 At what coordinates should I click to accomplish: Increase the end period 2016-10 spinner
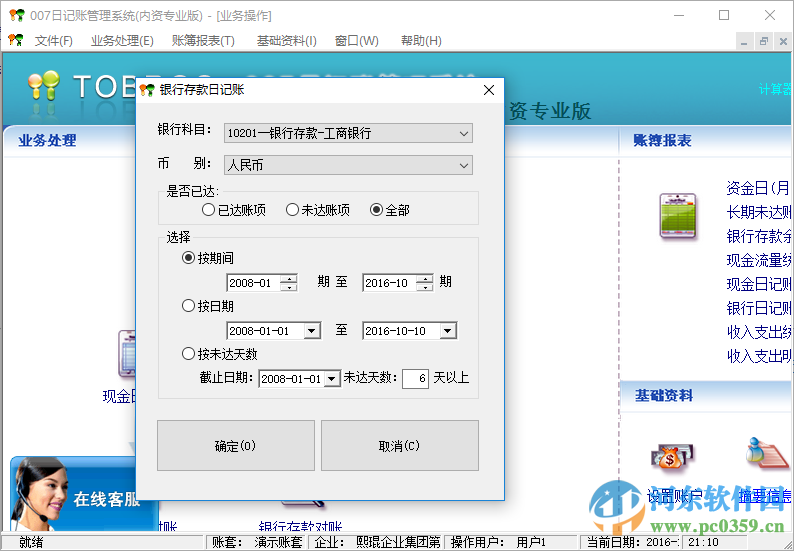424,279
